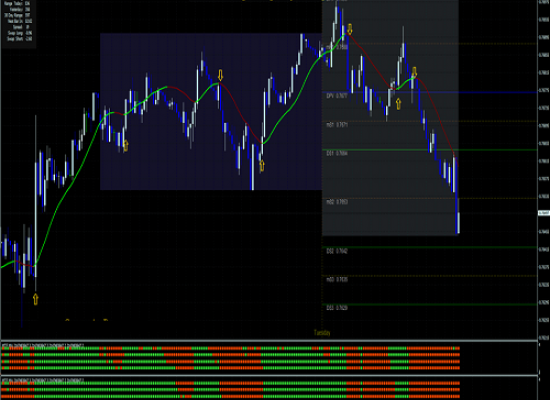Viewport: 550px width, 400px height.
Task: Select the yellow up arrow near the blue box's lowest candle
Action: [x=262, y=165]
